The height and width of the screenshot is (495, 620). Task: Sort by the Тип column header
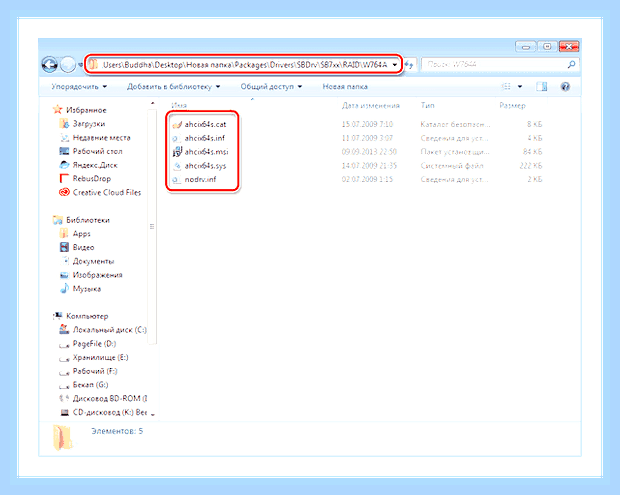click(x=427, y=106)
